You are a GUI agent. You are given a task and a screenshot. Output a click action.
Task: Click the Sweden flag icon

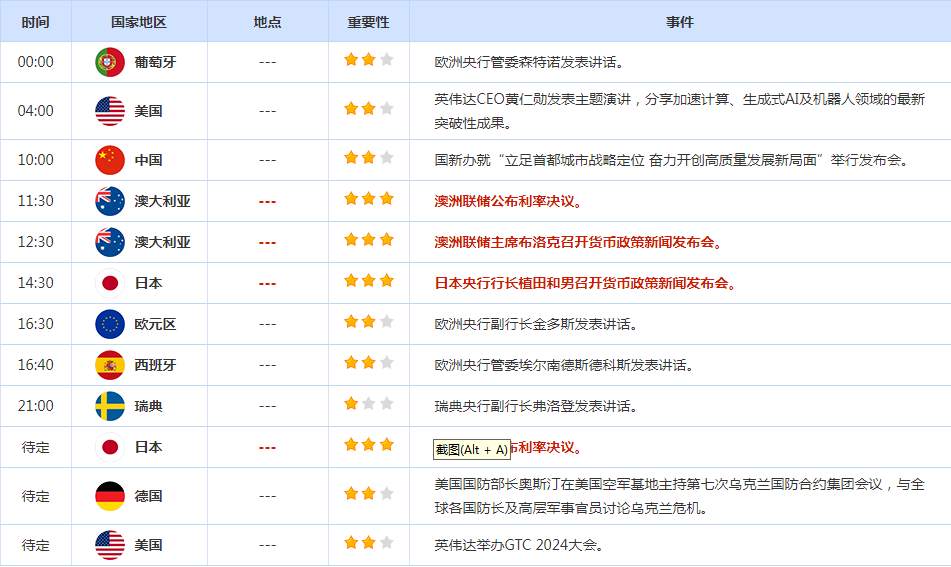[110, 406]
